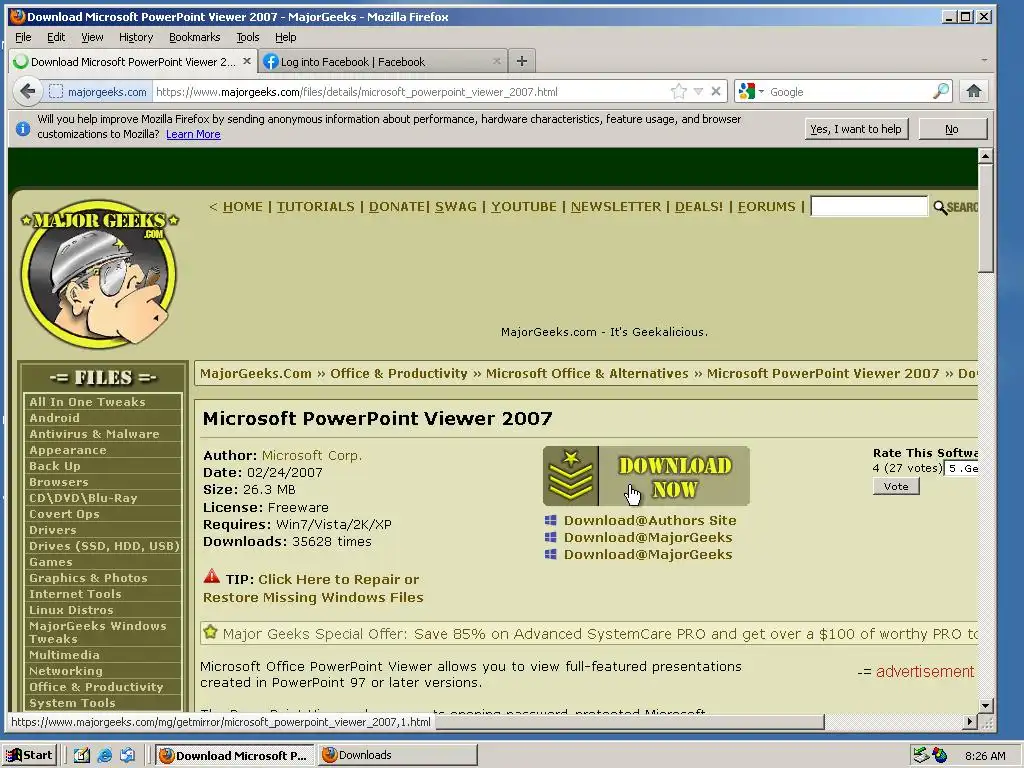Click the Vote button

[896, 487]
